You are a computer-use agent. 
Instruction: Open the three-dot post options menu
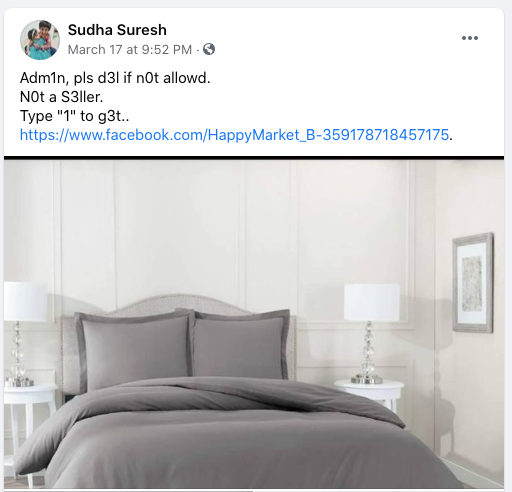(x=470, y=38)
